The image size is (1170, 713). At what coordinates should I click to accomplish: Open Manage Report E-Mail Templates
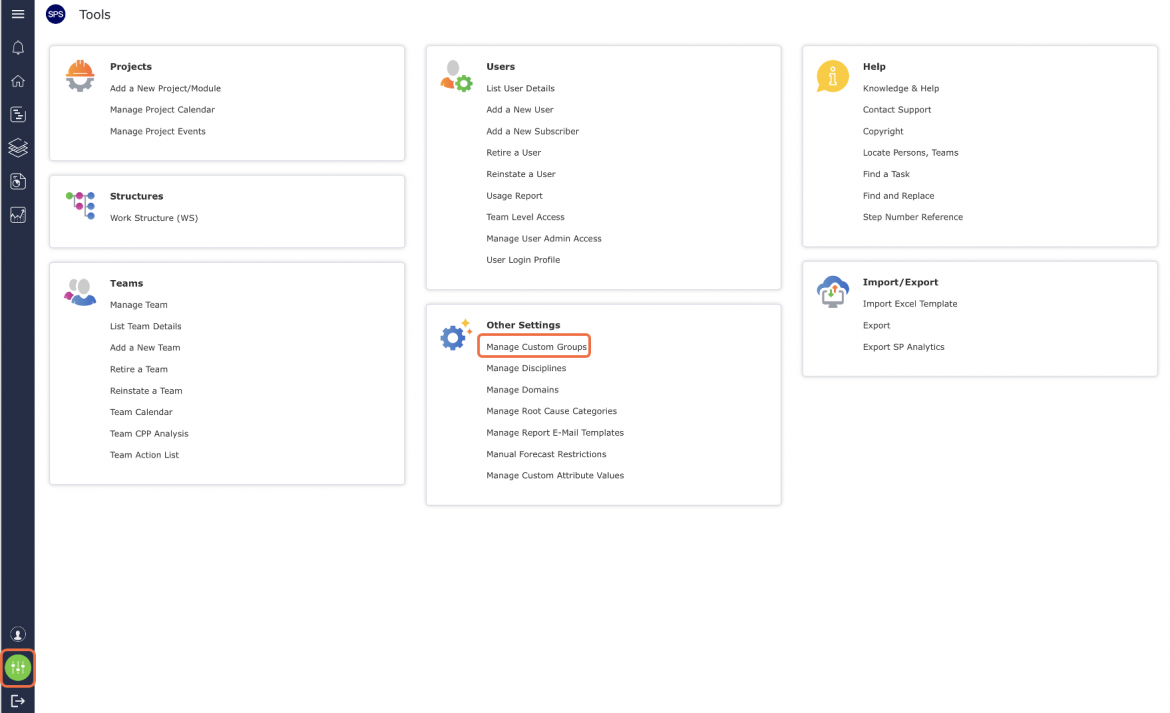[x=554, y=433]
